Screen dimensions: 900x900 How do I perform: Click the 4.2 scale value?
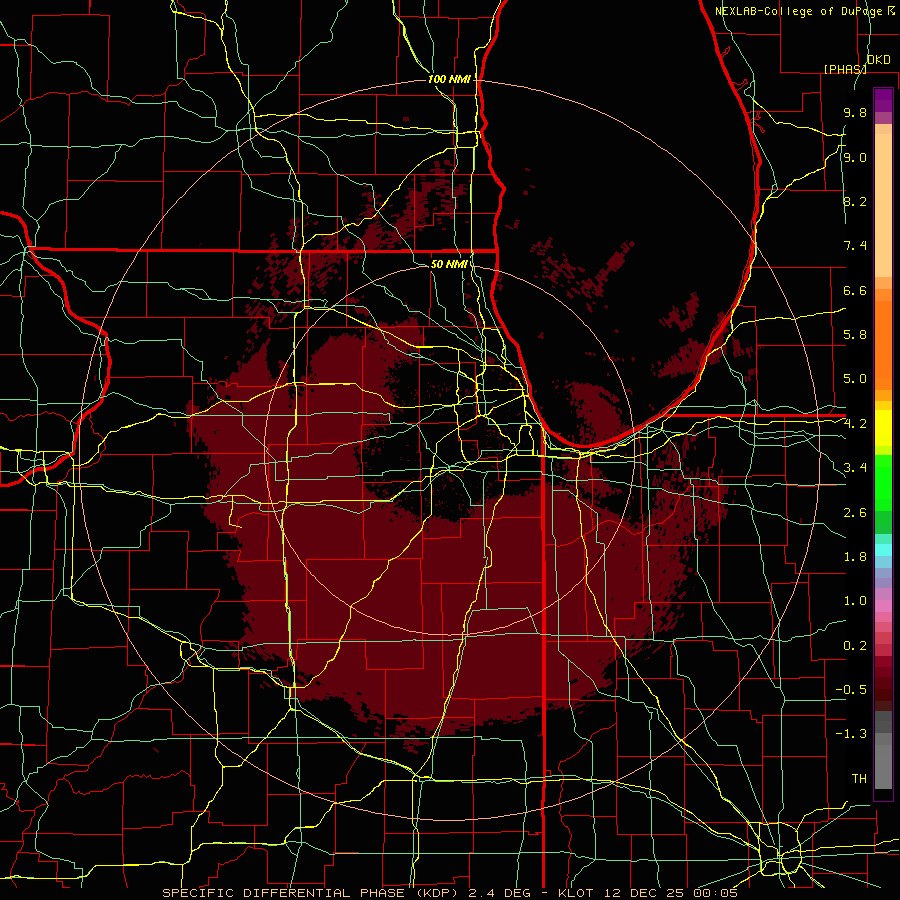point(855,424)
